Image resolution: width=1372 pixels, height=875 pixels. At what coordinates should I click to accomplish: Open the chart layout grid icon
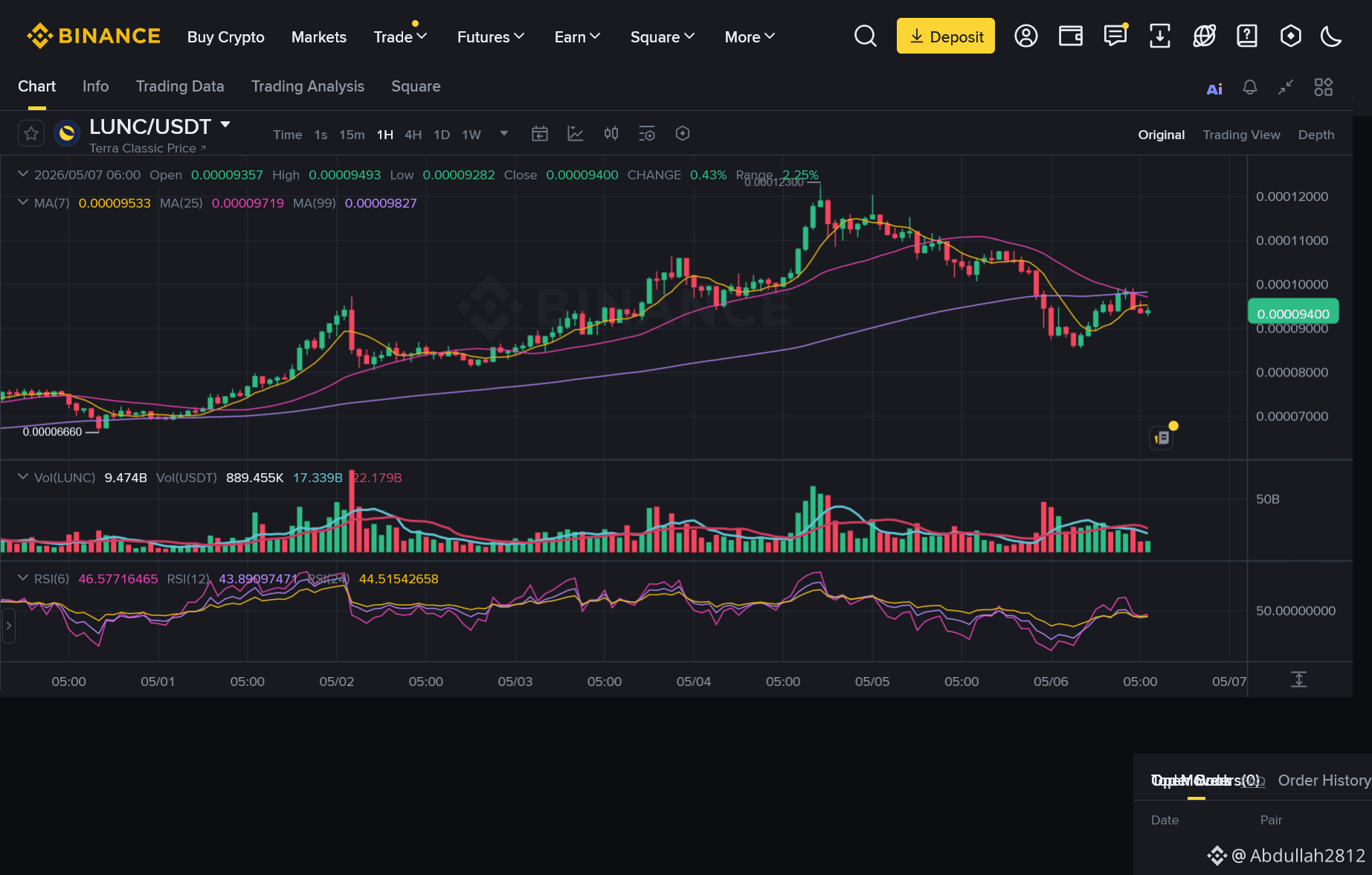click(1324, 87)
